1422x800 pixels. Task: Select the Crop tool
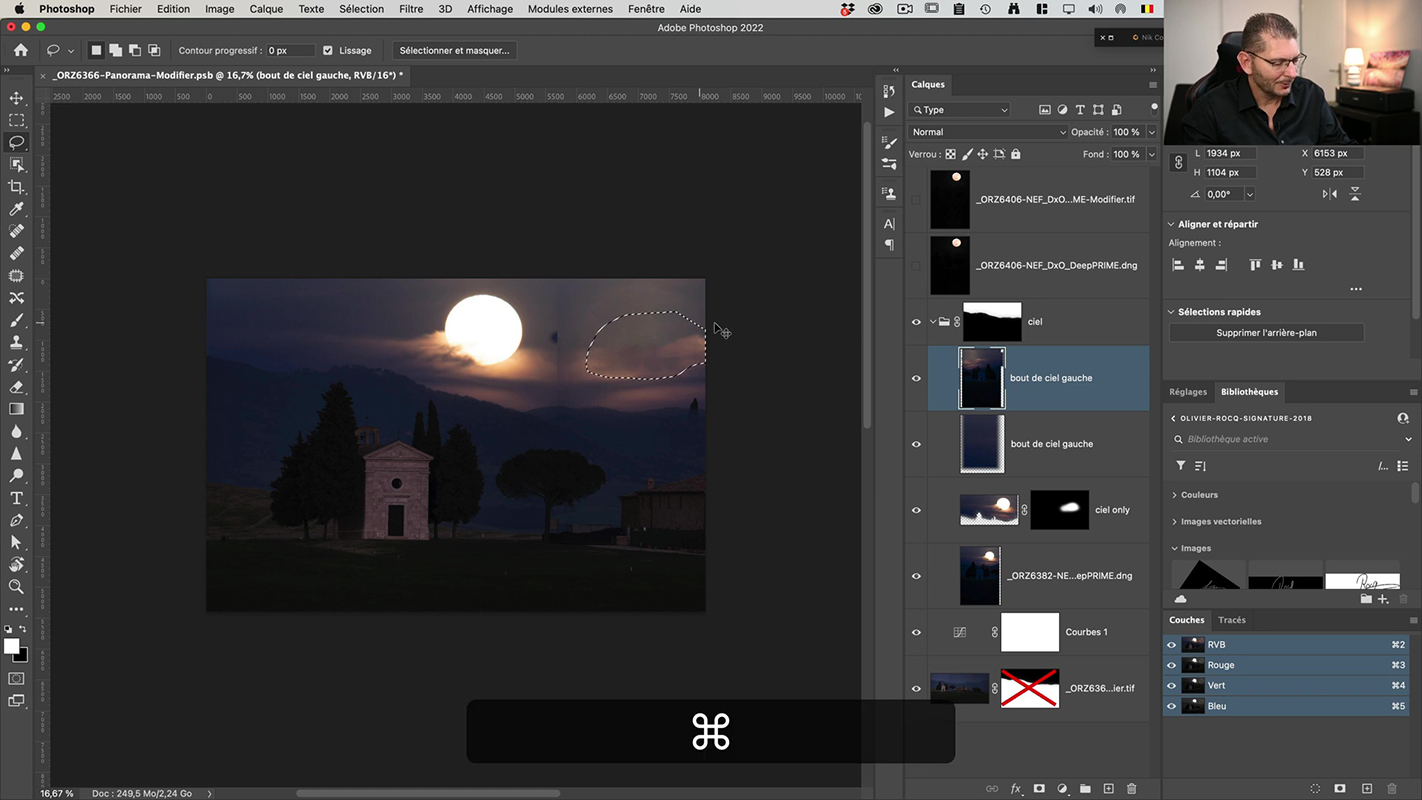[16, 187]
